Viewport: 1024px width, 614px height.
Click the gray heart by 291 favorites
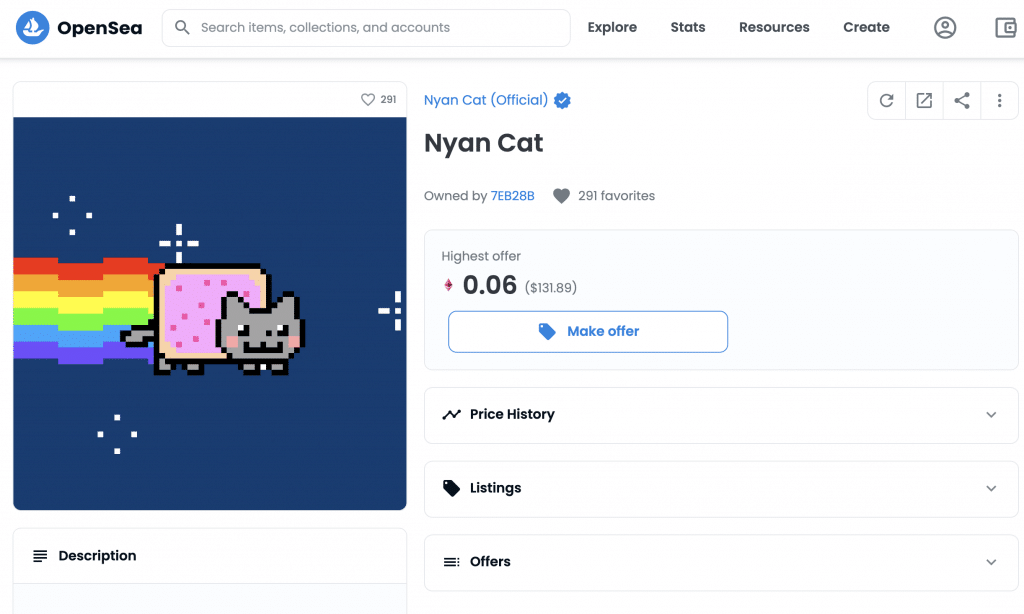[561, 196]
